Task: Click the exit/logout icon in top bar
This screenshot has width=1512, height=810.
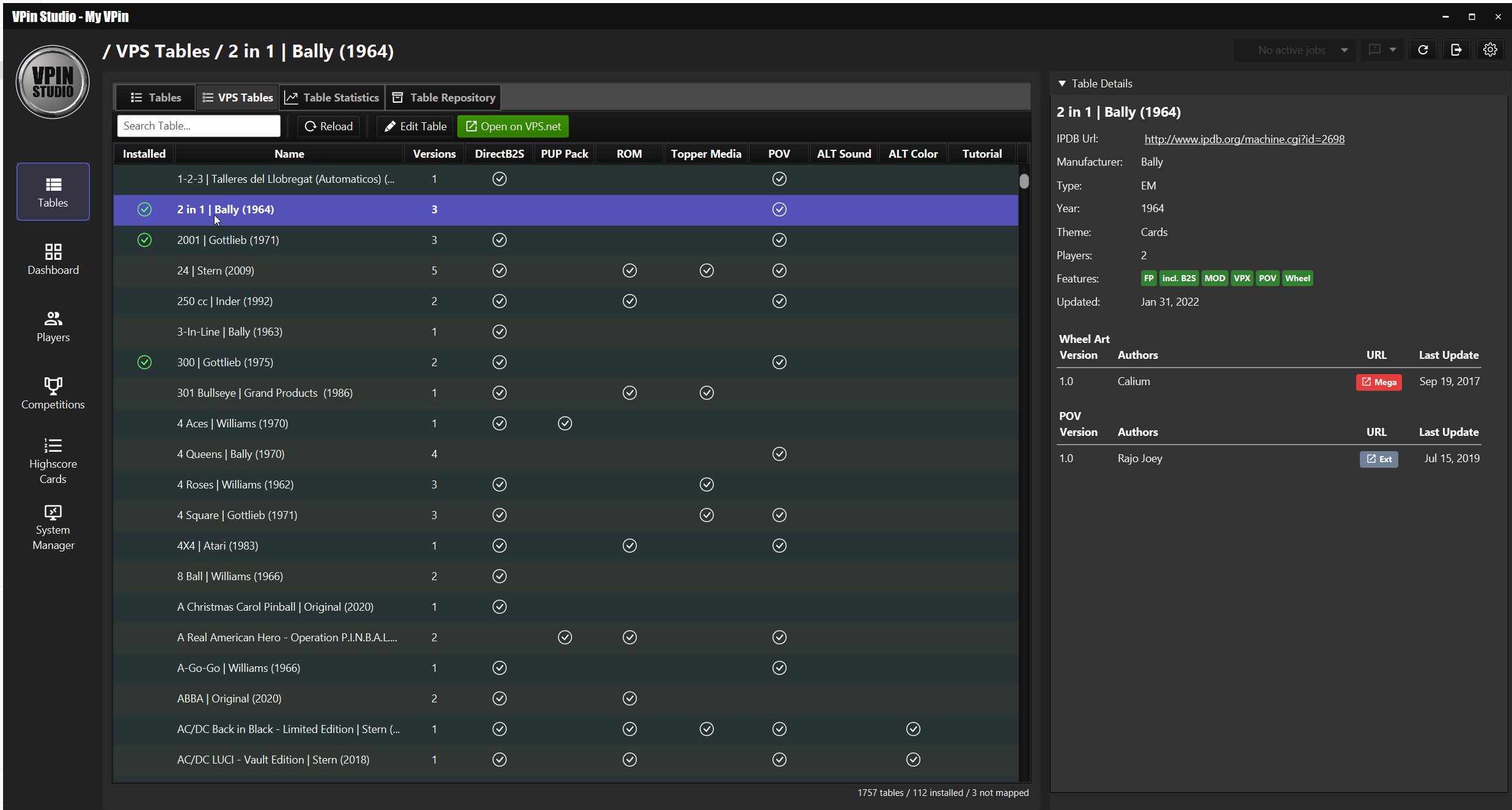Action: tap(1456, 50)
